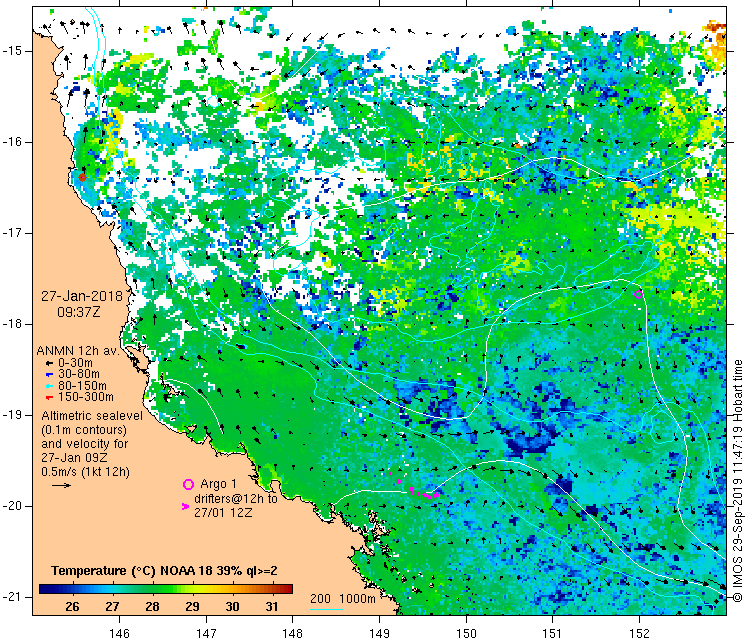Click the magenta Argo circle in legend
This screenshot has height=640, width=750.
click(187, 484)
